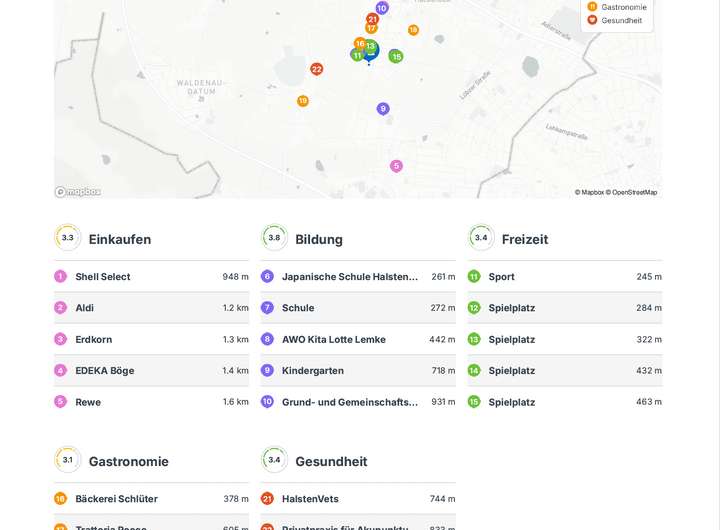Click orange map marker number 18

[413, 30]
